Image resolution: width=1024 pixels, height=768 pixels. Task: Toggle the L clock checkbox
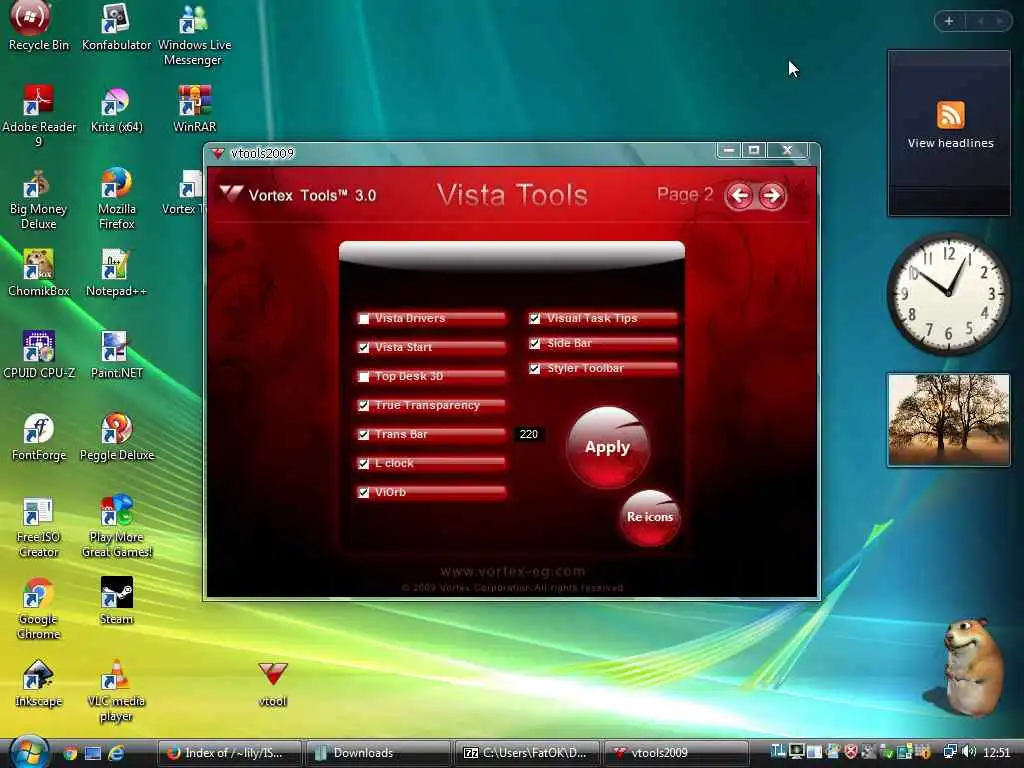(x=364, y=464)
